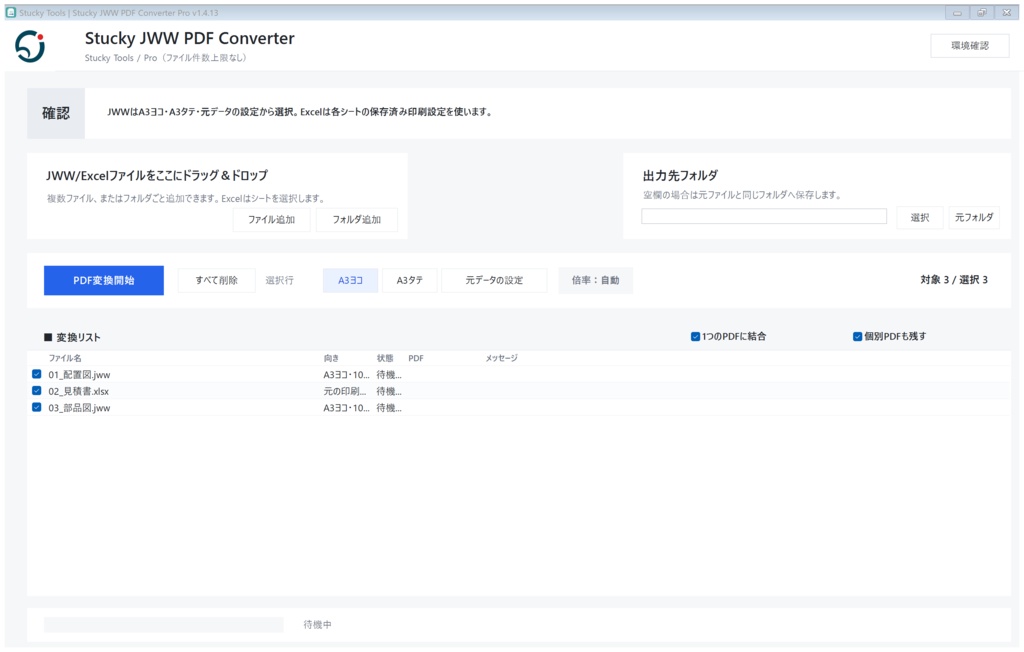Screen dimensions: 1024x652
Task: Select file name 03_部品図.jww
Action: tap(79, 408)
